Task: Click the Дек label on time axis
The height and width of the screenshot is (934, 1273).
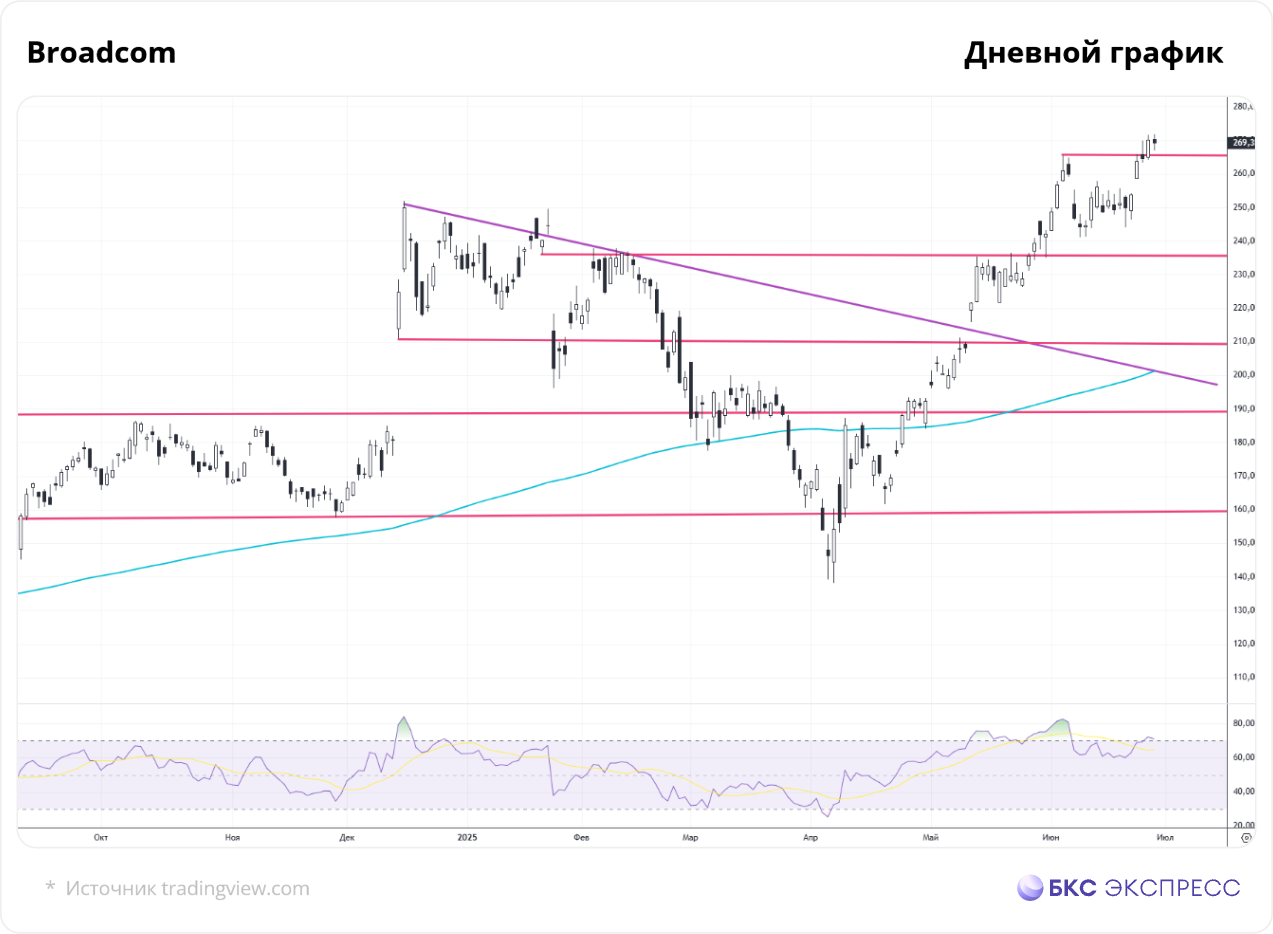Action: (x=347, y=836)
